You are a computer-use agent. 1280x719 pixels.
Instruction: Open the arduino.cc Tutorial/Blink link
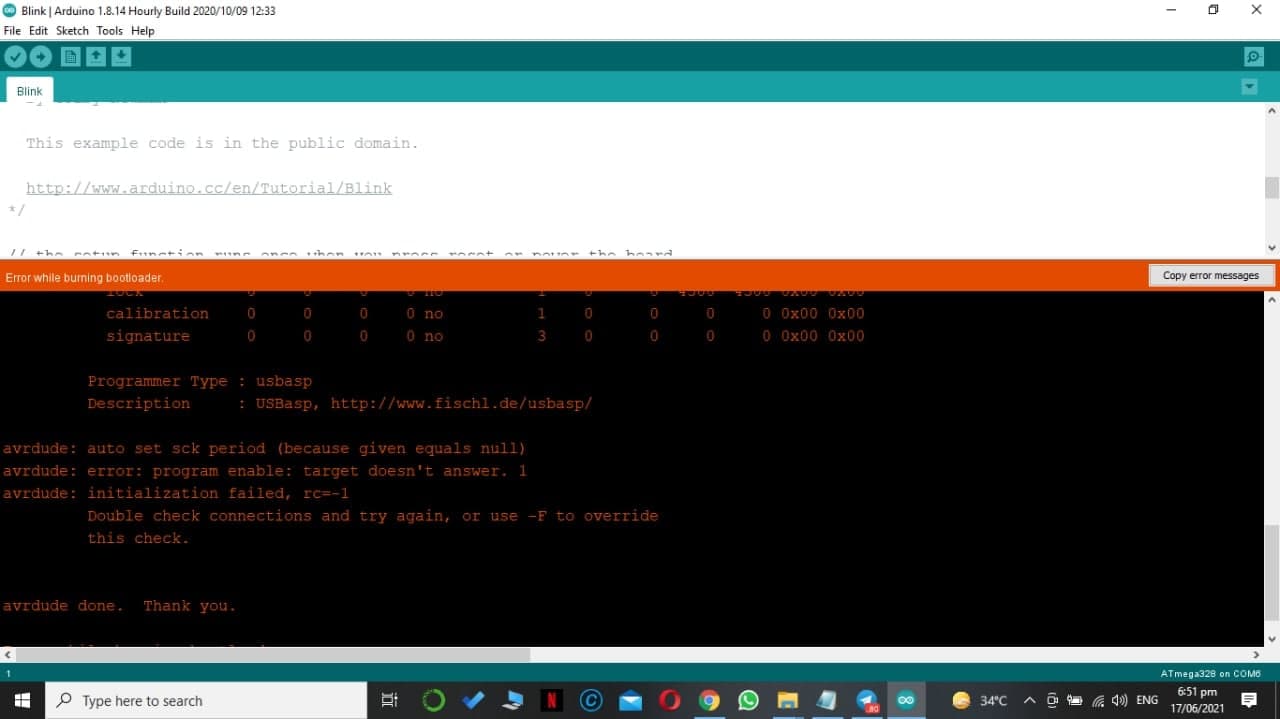[209, 188]
